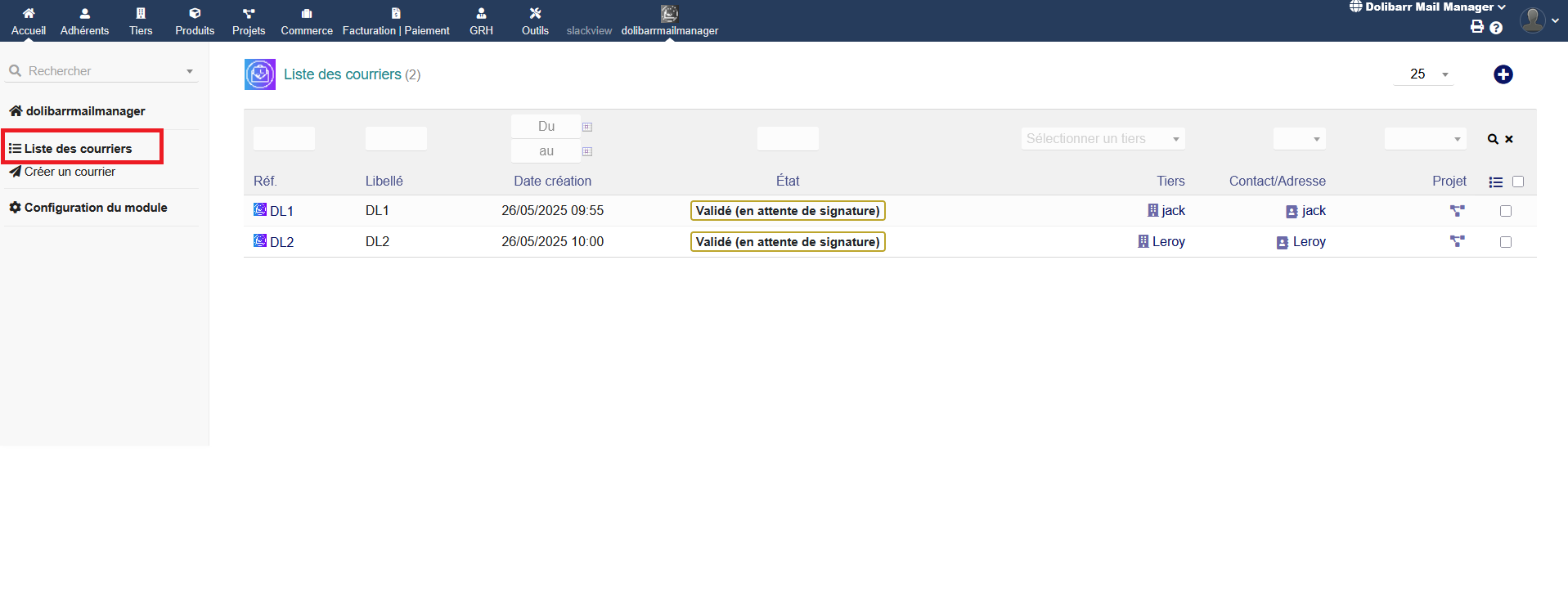Open the Facturation | Paiement menu
Viewport: 1568px width, 610px height.
pos(396,21)
